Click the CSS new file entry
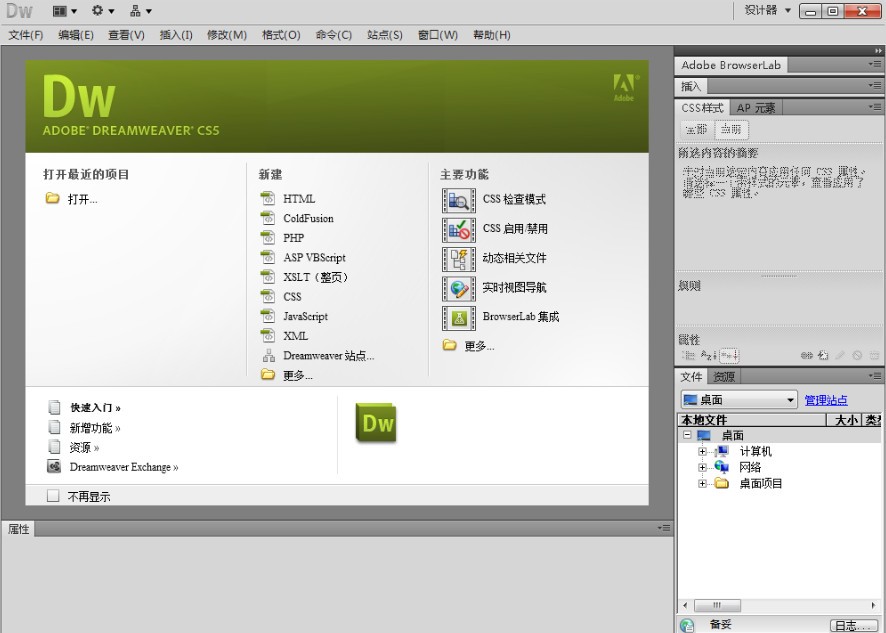This screenshot has height=633, width=886. pyautogui.click(x=292, y=297)
